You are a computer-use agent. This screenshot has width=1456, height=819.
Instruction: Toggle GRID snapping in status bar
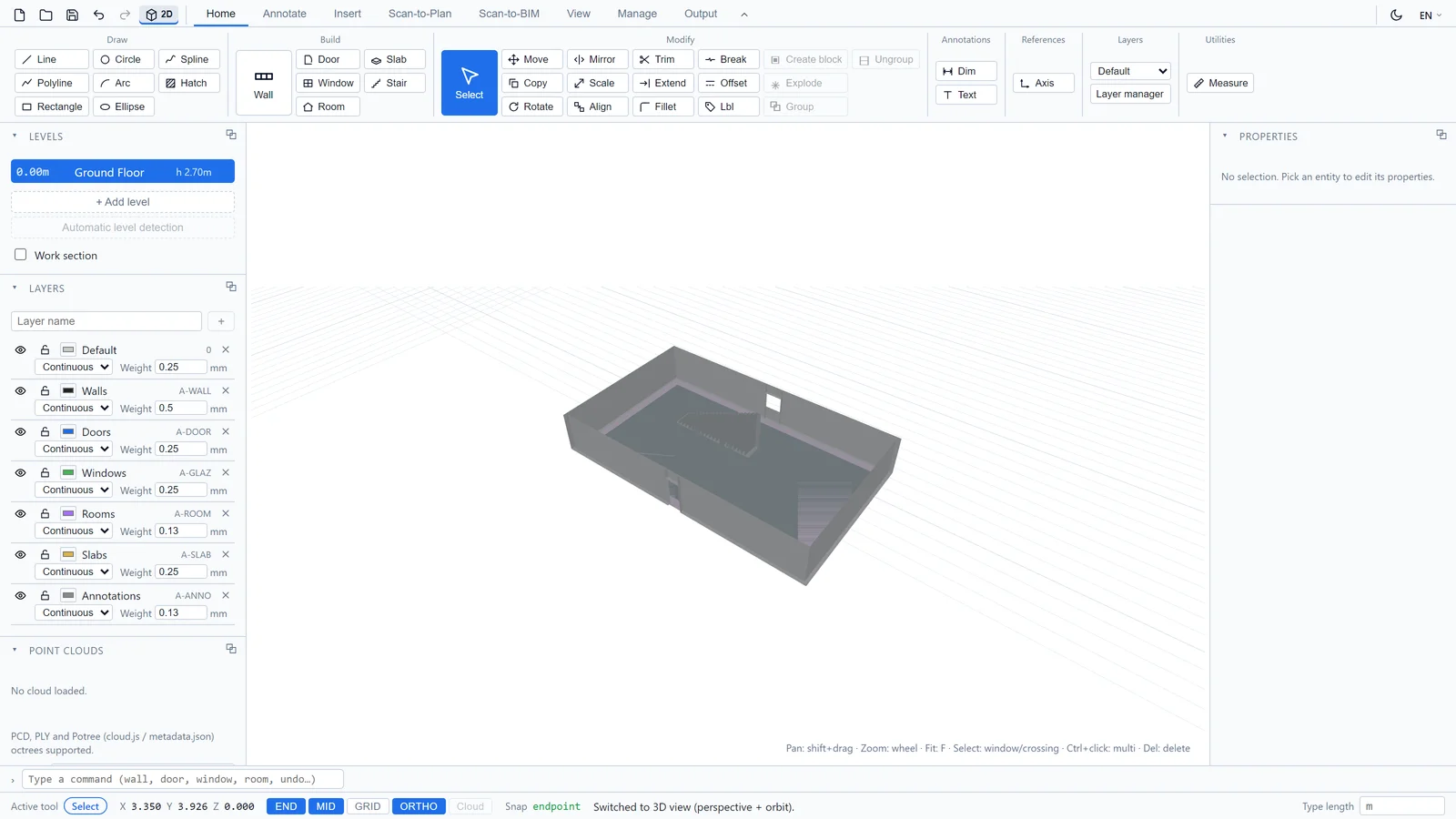(368, 806)
